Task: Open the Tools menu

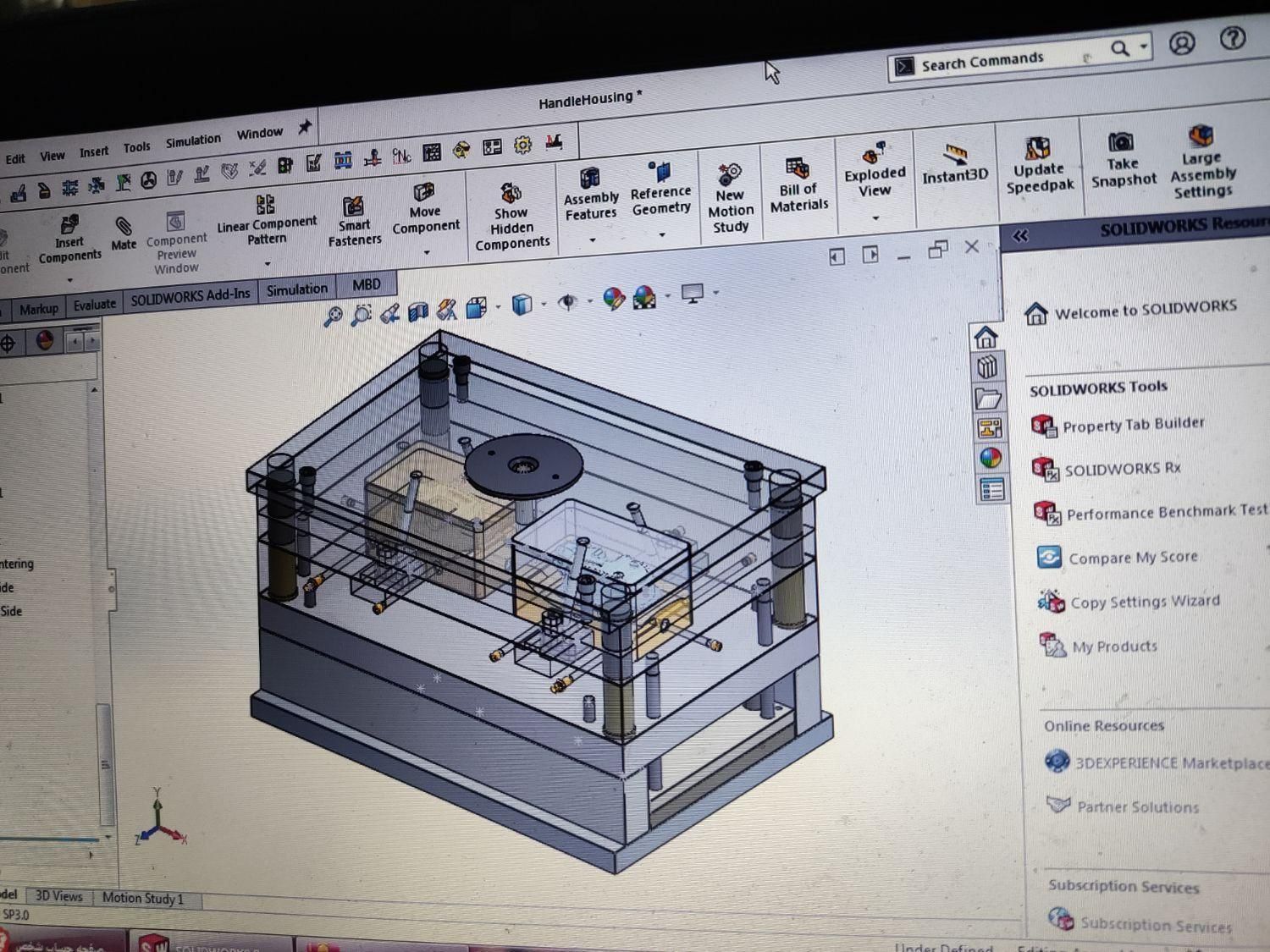Action: tap(136, 147)
